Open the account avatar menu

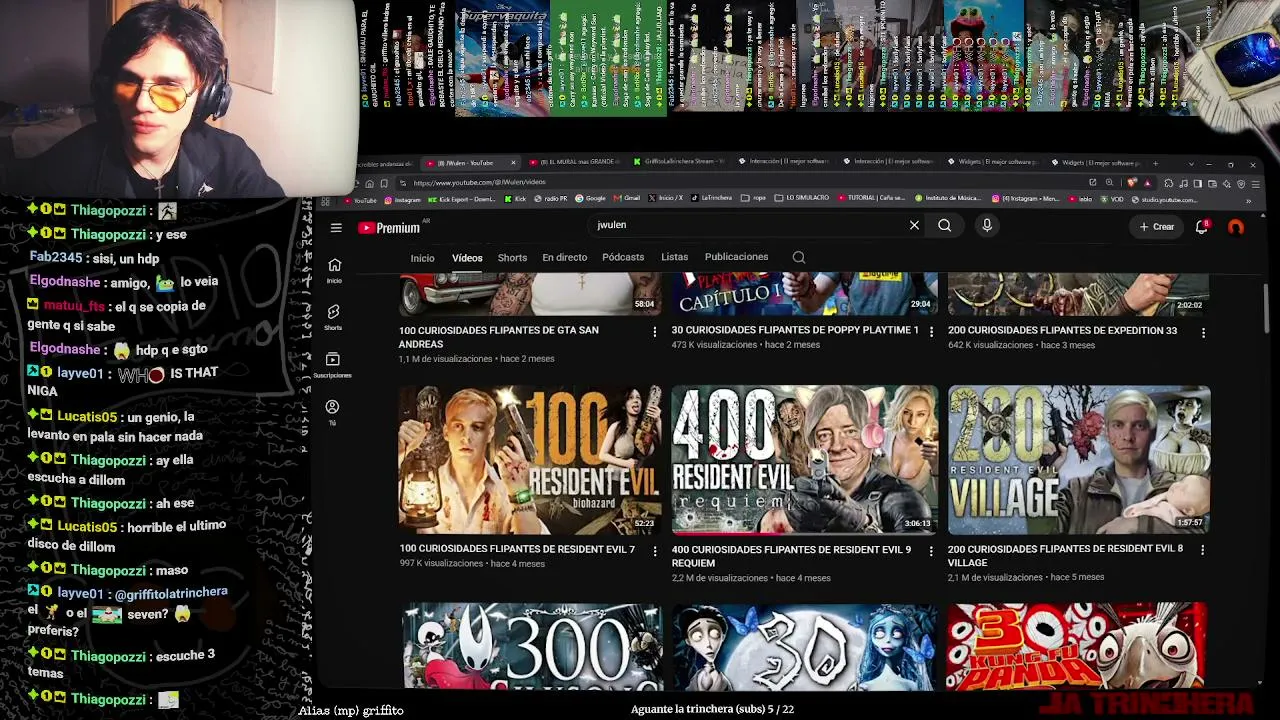1236,227
